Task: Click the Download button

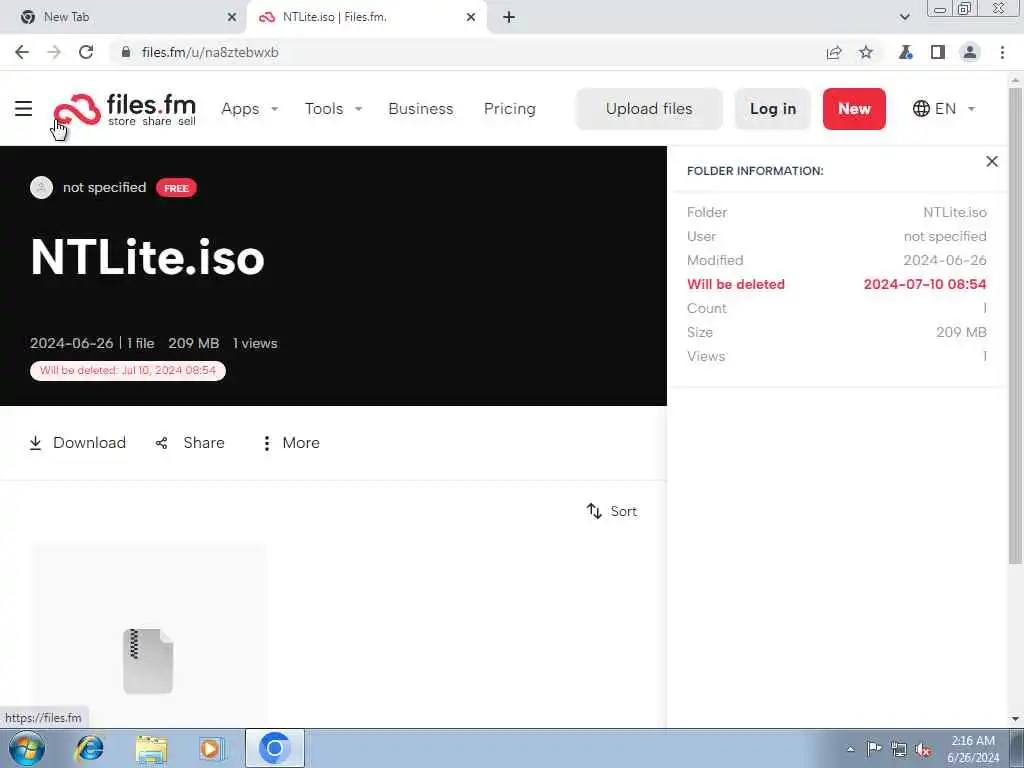Action: coord(77,443)
